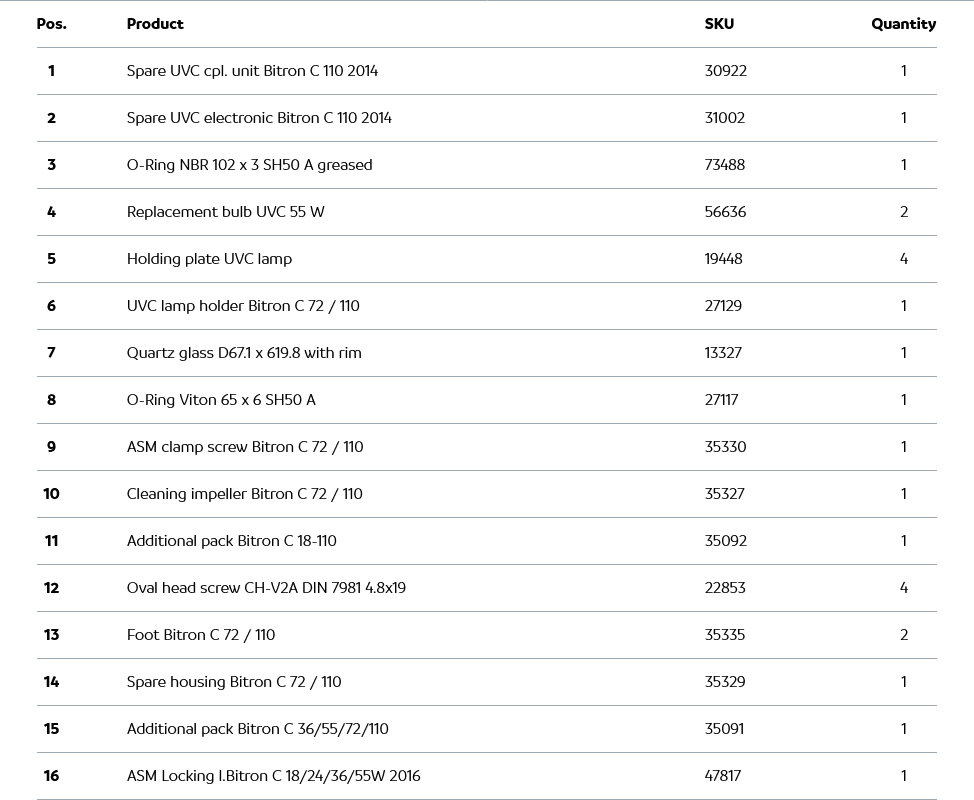Image resolution: width=974 pixels, height=800 pixels.
Task: Select Spare UVC electronic Bitron C 110
Action: (259, 118)
